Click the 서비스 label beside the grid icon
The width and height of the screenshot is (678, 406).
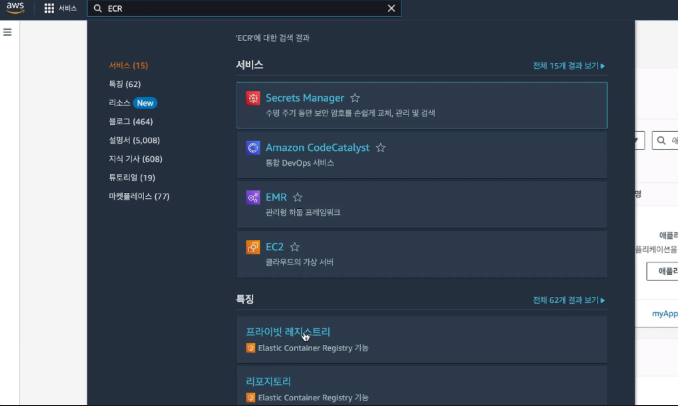tap(67, 8)
